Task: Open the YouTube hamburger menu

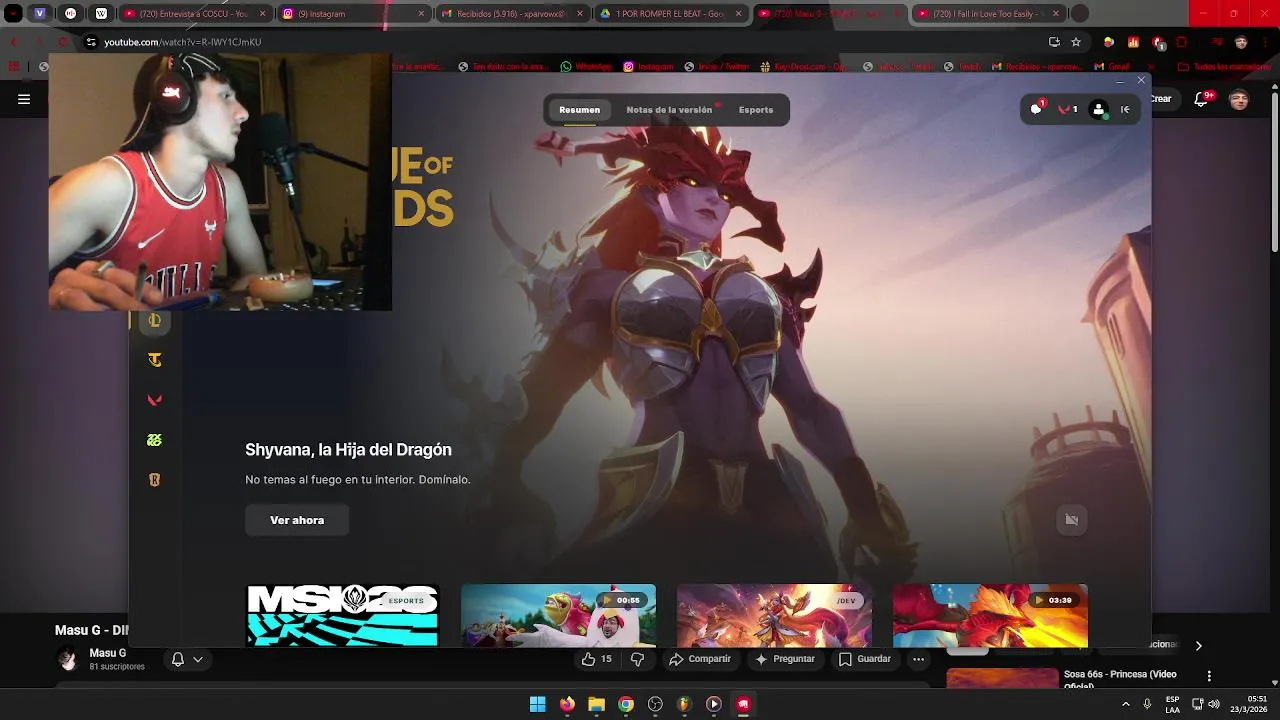Action: coord(24,99)
